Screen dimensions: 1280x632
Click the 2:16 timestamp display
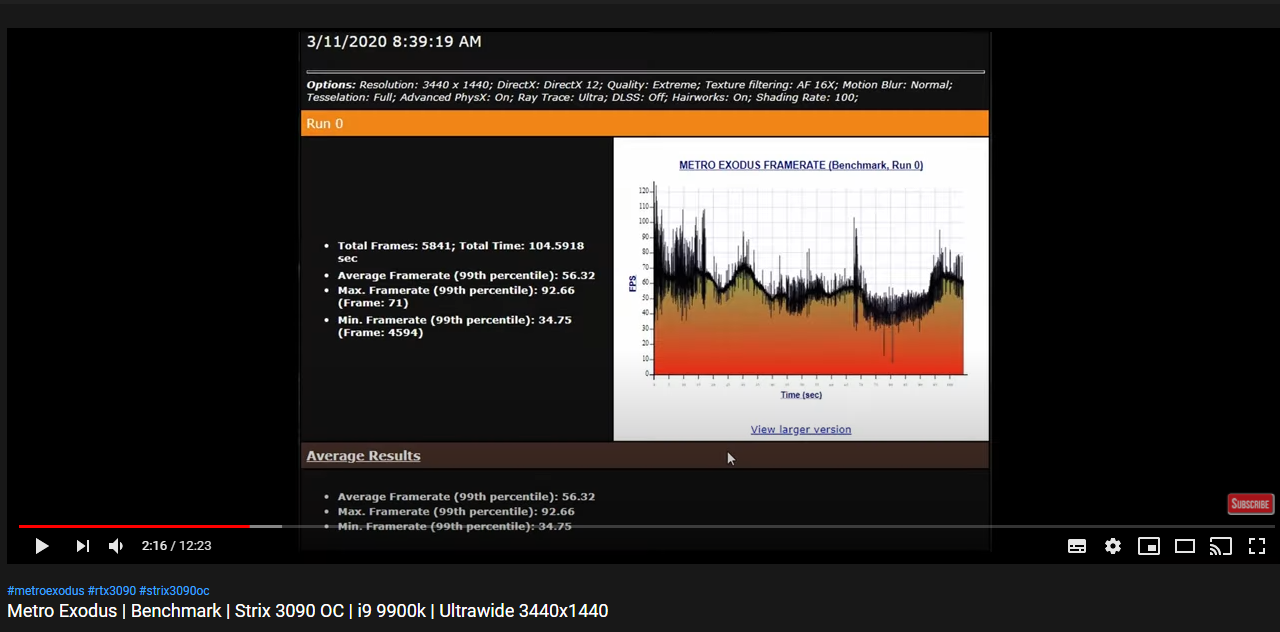(176, 546)
